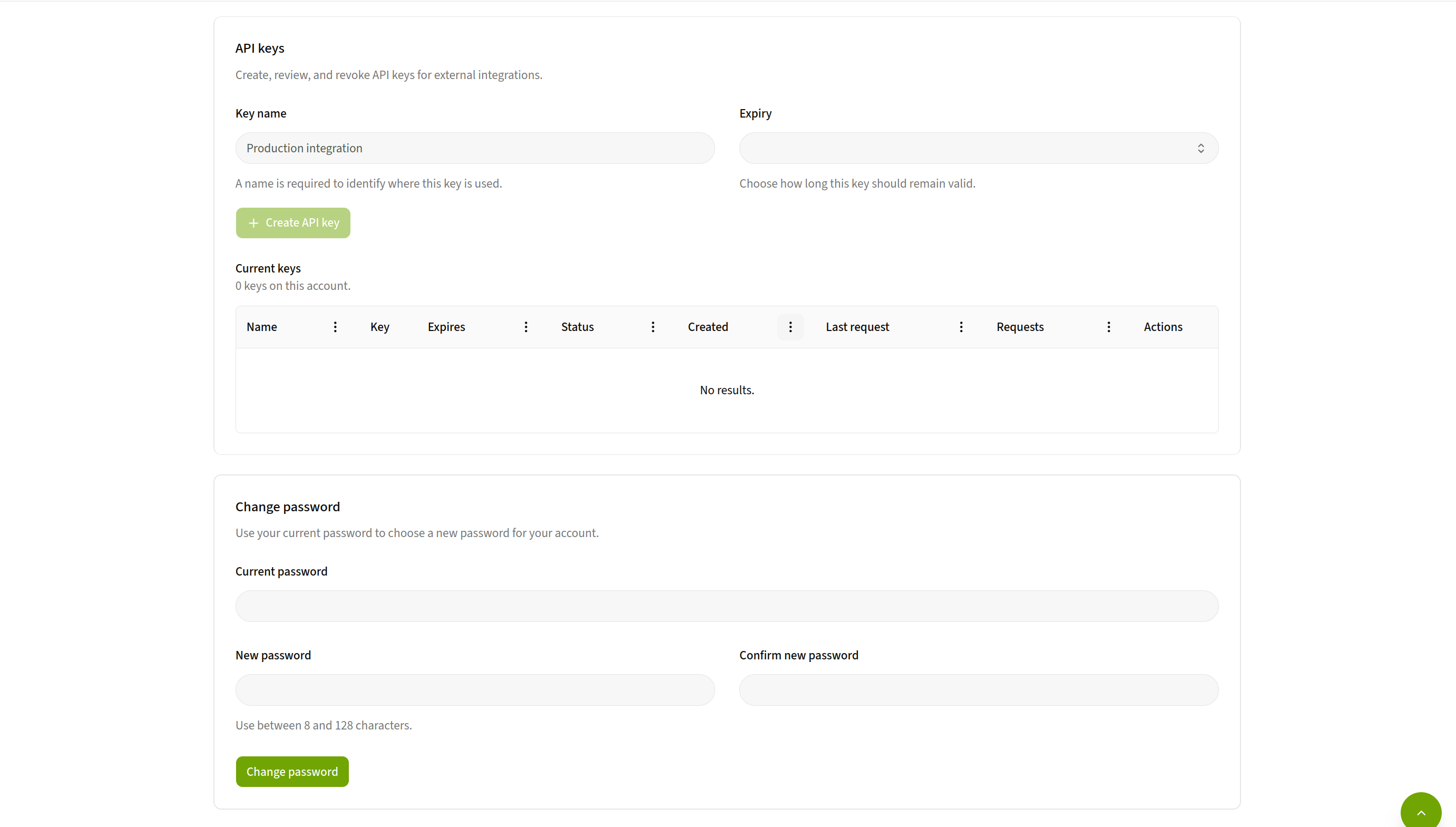1456x827 pixels.
Task: Click the Created column header
Action: click(708, 327)
